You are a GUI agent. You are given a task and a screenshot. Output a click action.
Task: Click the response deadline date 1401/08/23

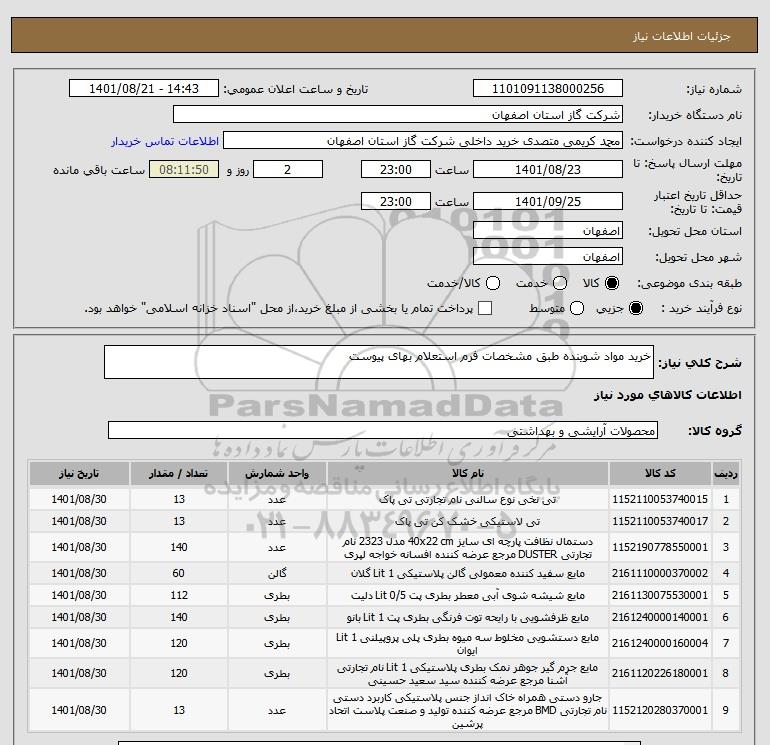coord(548,169)
